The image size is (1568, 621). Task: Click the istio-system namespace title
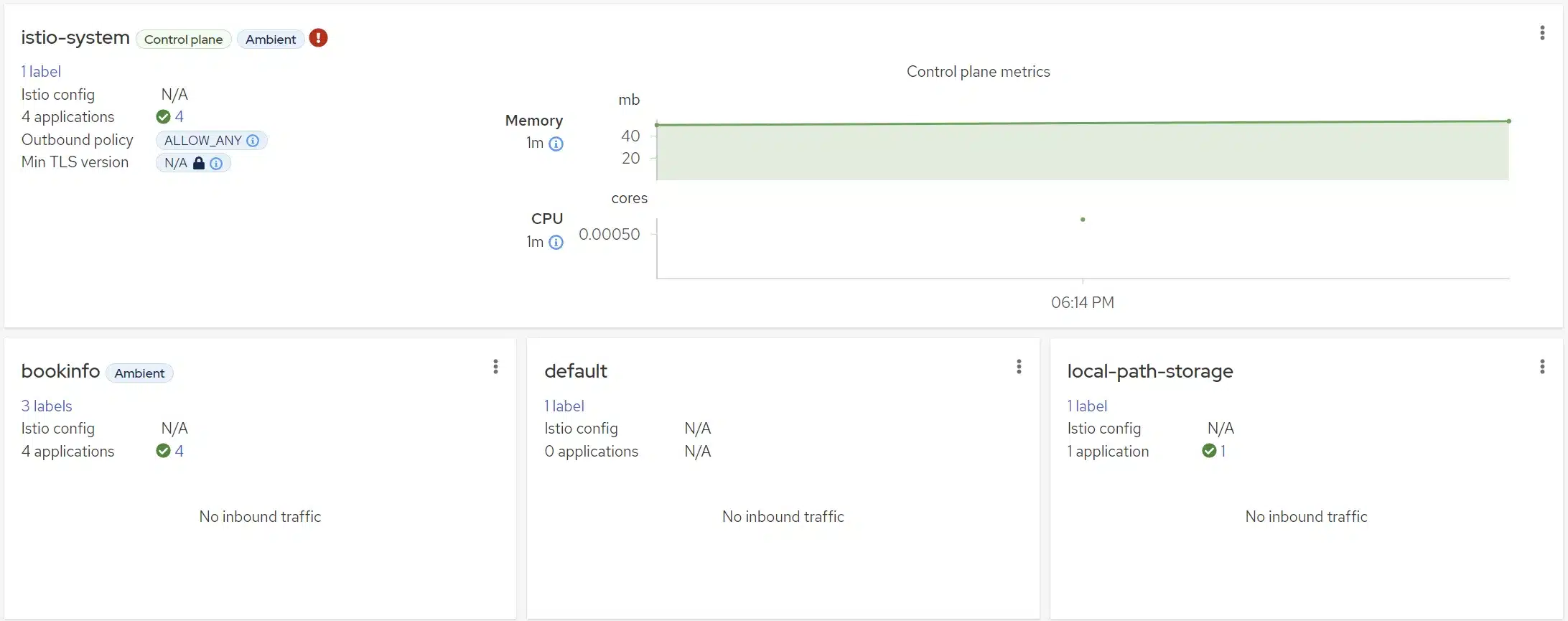pos(75,38)
